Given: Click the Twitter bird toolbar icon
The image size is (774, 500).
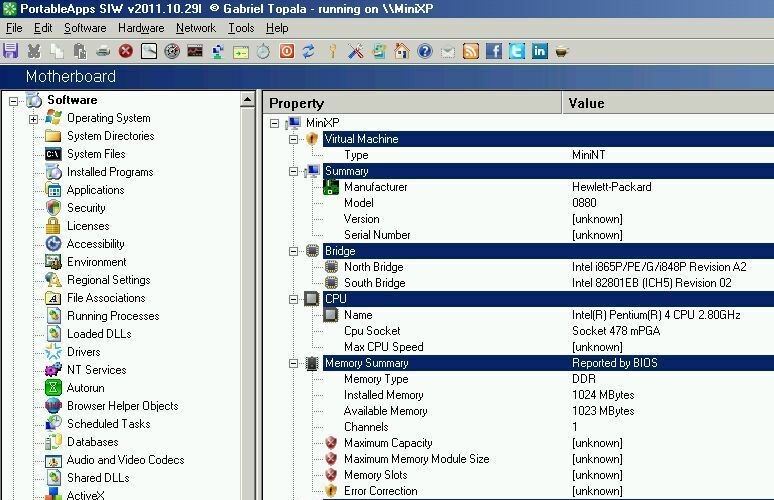Looking at the screenshot, I should tap(516, 51).
